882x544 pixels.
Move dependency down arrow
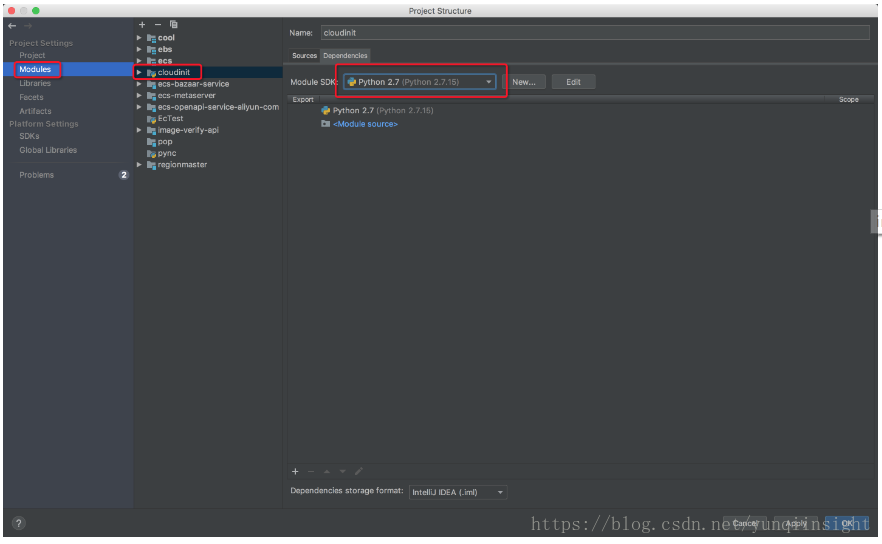(343, 471)
